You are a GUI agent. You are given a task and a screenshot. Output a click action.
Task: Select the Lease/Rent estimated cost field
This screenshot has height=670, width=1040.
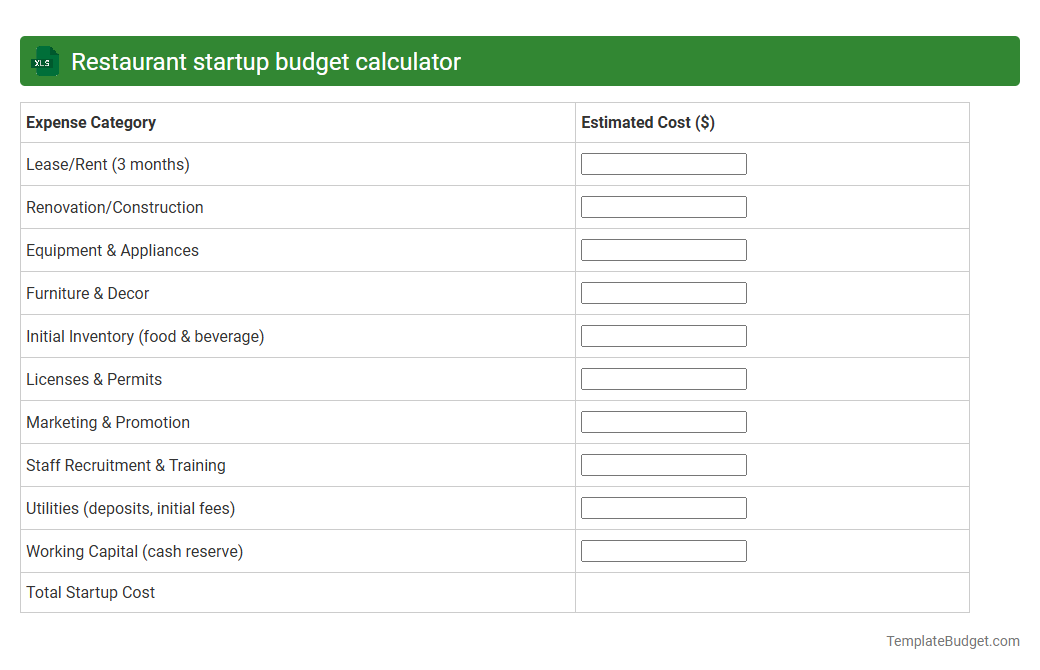pyautogui.click(x=663, y=163)
